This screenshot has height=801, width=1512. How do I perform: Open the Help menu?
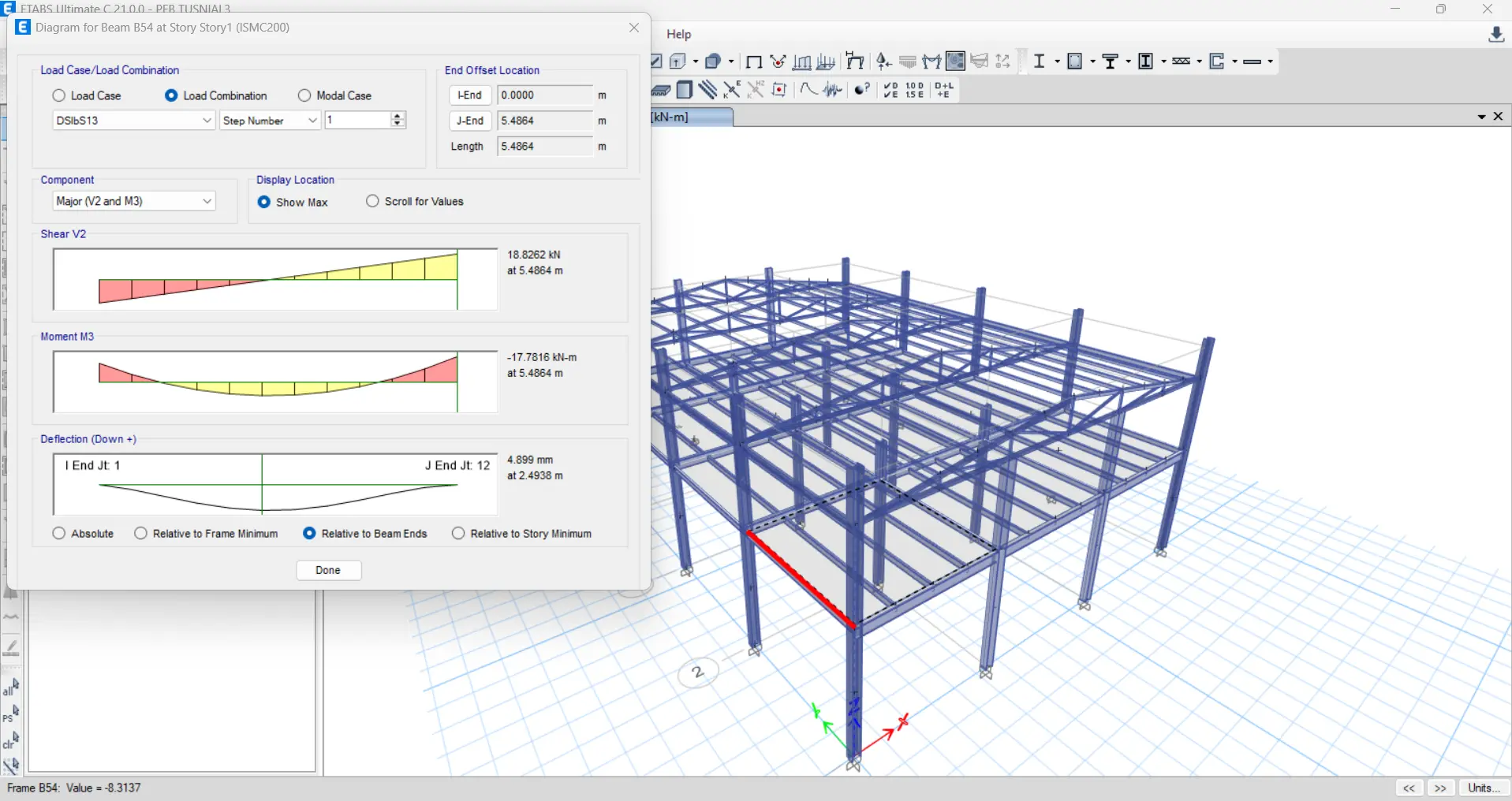pyautogui.click(x=678, y=34)
